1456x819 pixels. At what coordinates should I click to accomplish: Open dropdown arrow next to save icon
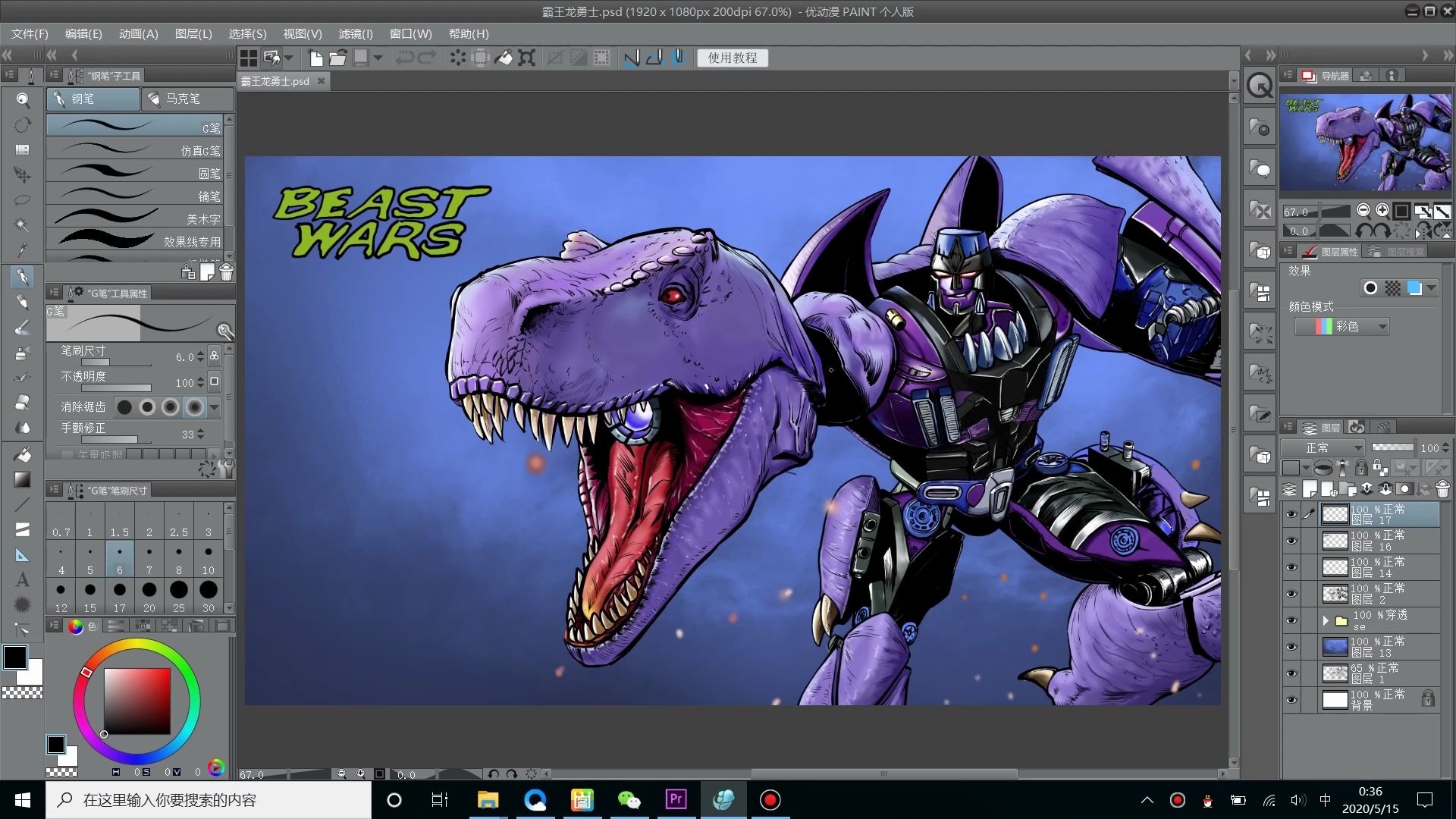pos(378,58)
